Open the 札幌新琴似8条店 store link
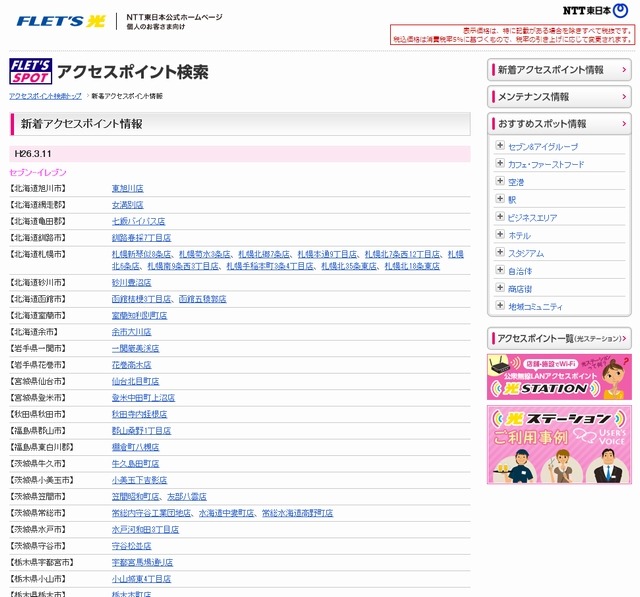 pyautogui.click(x=141, y=254)
